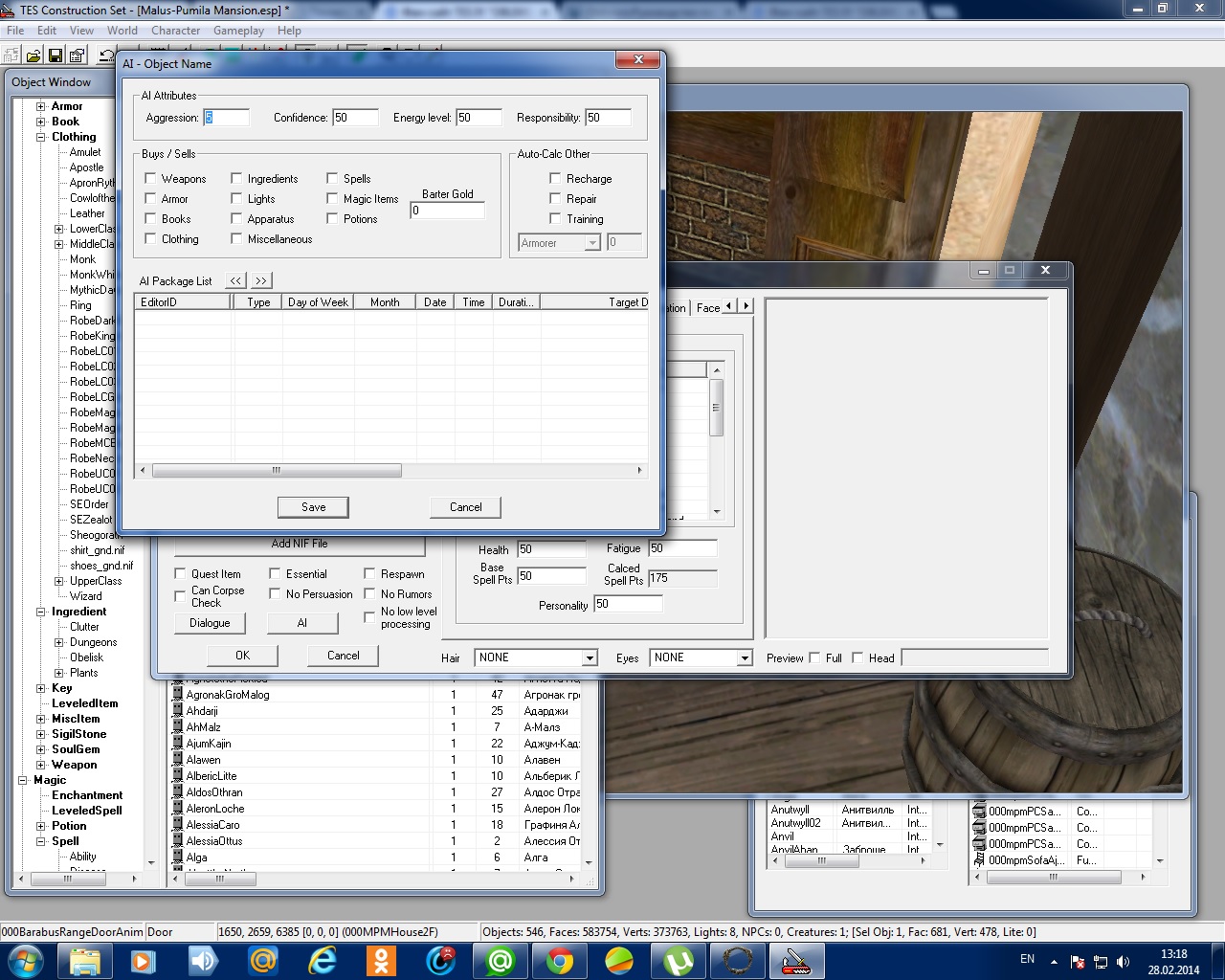1225x980 pixels.
Task: Open the orange @ mail taskbar icon
Action: coord(262,960)
